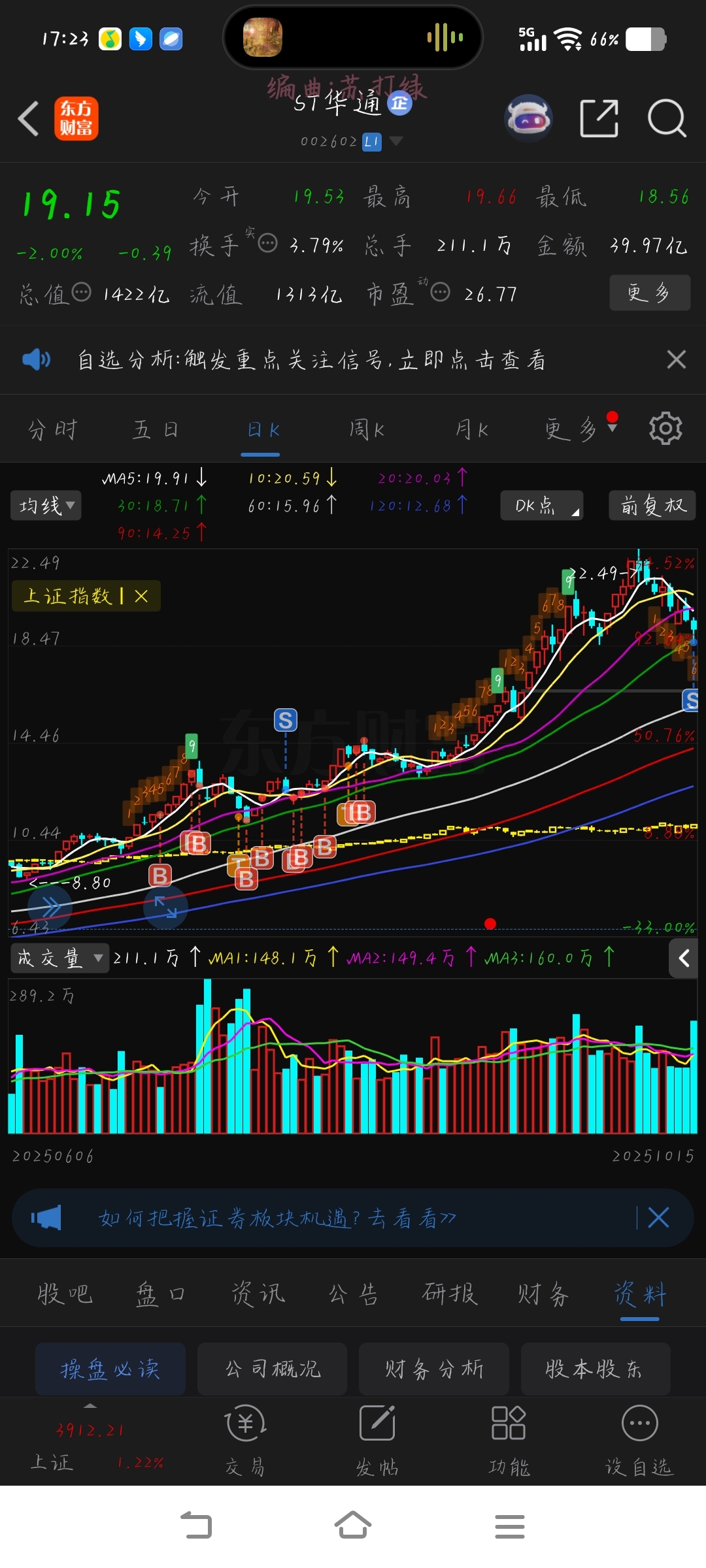This screenshot has width=706, height=1568.
Task: Expand the stock code 002602 dropdown arrow
Action: pyautogui.click(x=395, y=140)
